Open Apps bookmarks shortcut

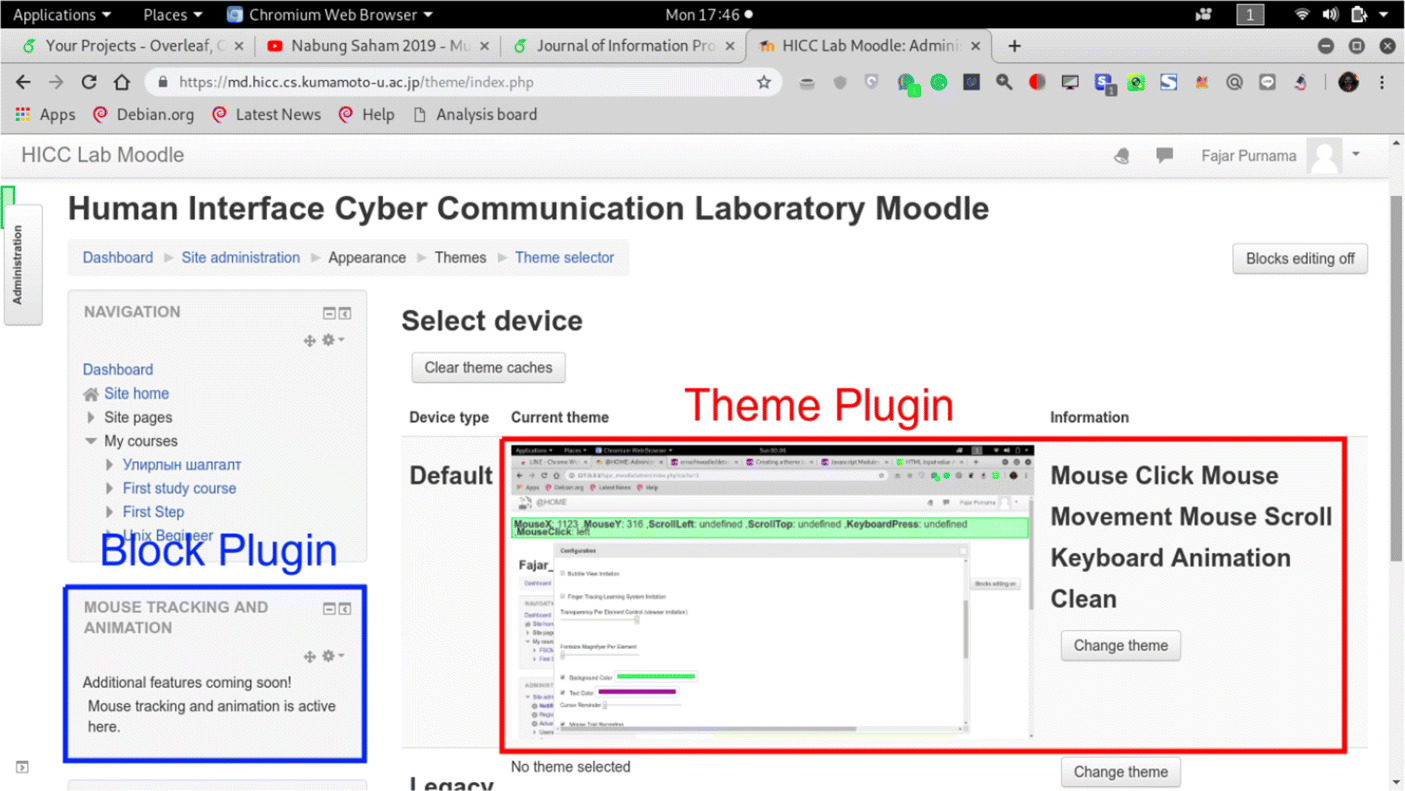click(45, 115)
